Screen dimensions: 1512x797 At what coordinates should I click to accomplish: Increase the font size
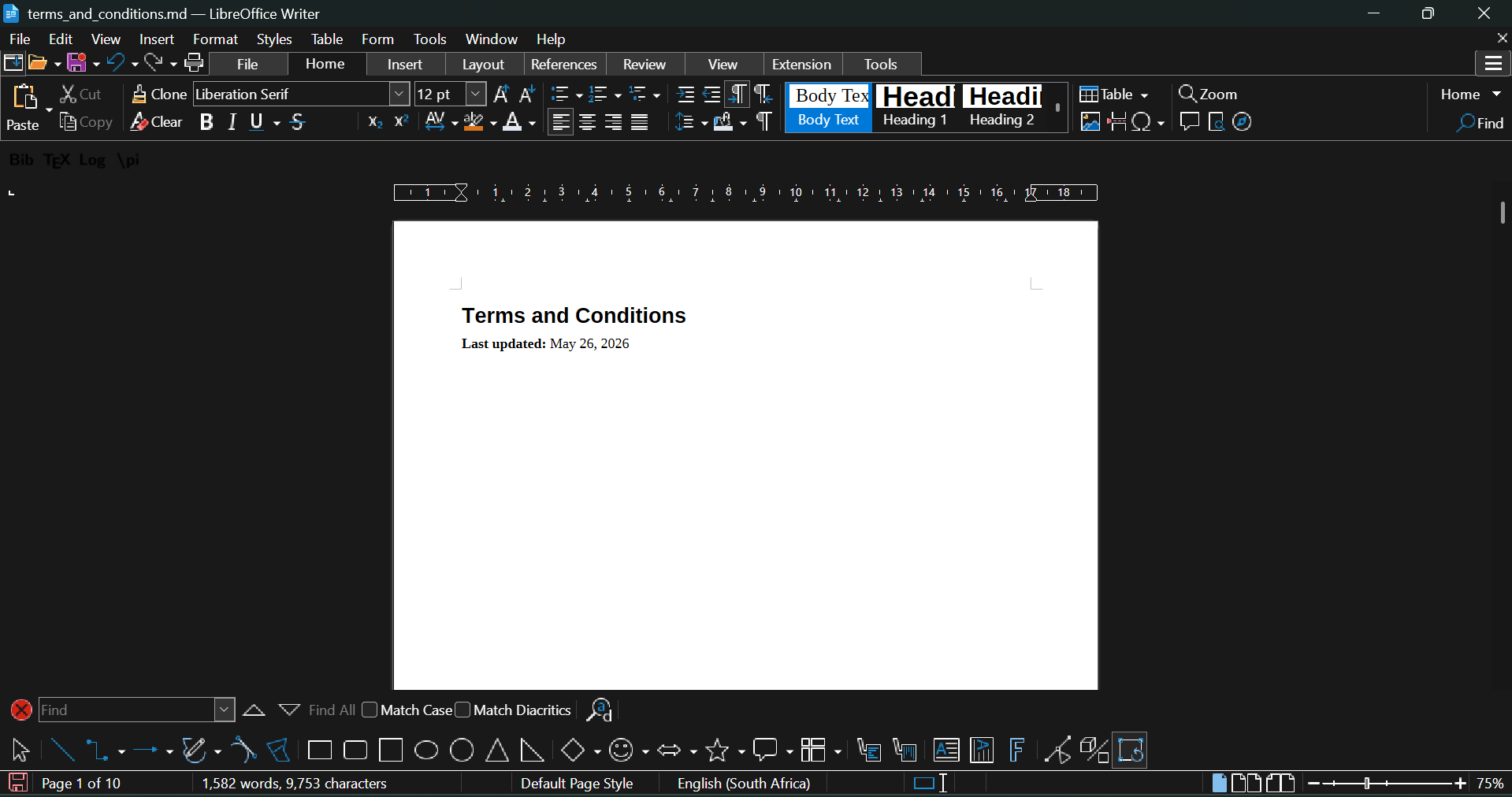pos(501,95)
